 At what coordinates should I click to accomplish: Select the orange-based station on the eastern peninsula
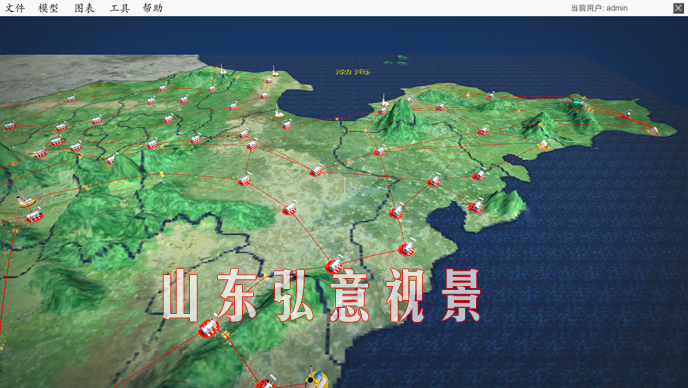543,144
